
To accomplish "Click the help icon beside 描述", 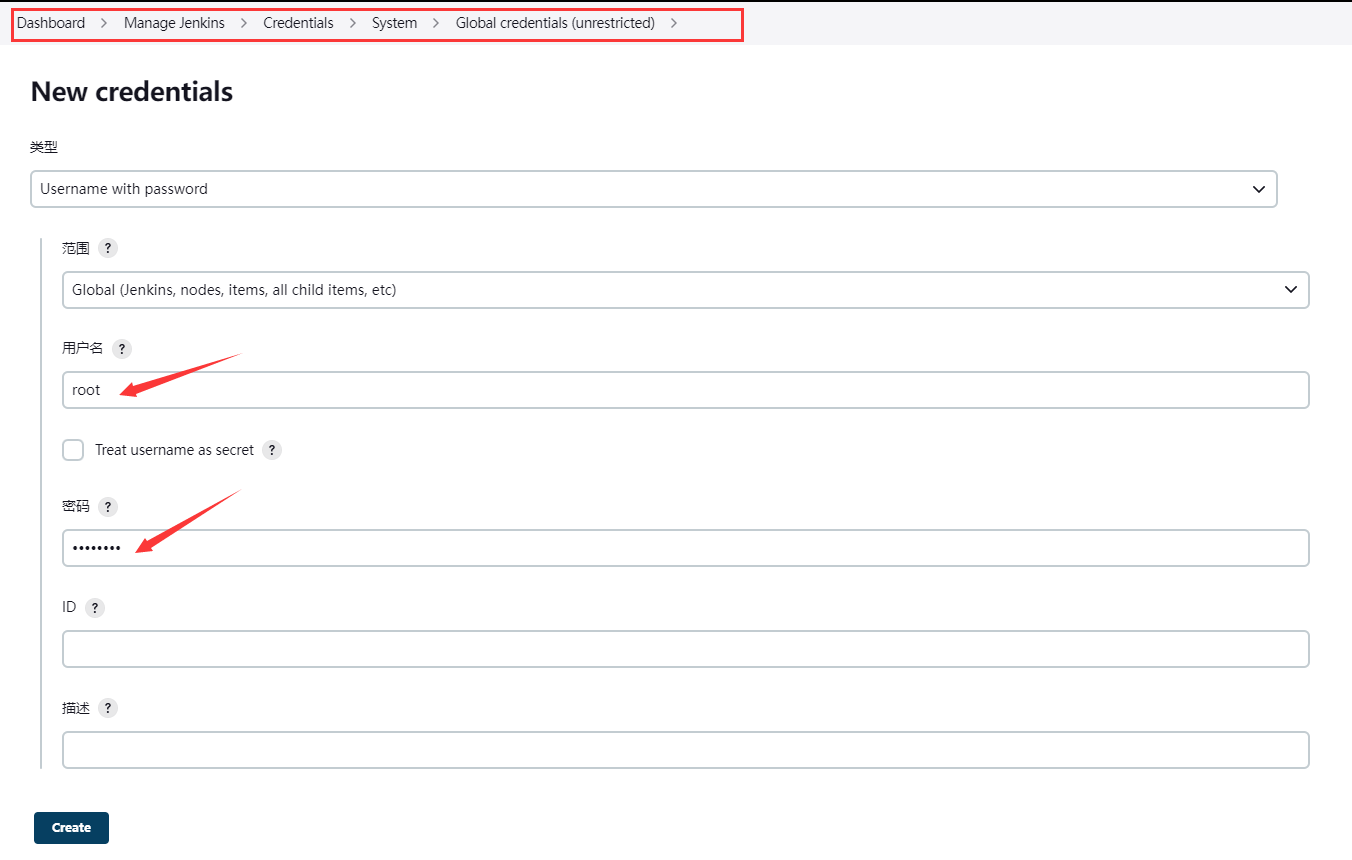I will tap(108, 708).
